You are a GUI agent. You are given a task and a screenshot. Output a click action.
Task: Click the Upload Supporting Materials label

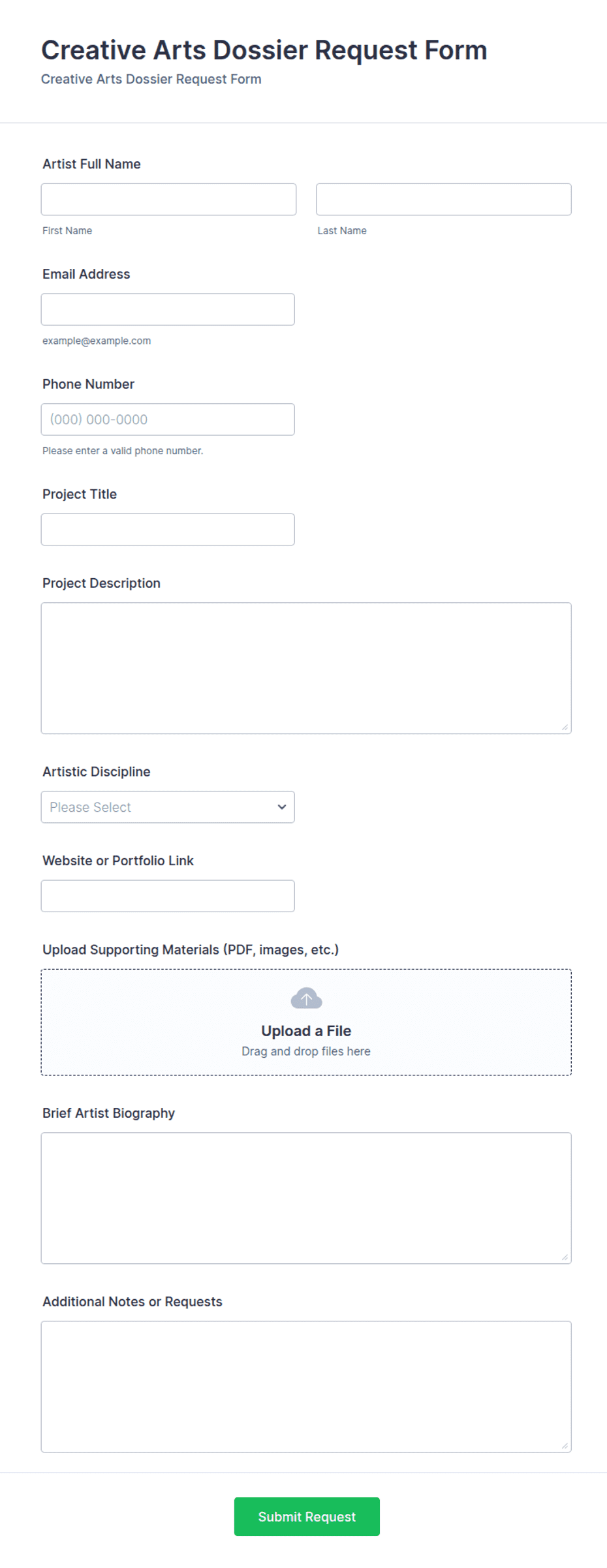click(191, 950)
